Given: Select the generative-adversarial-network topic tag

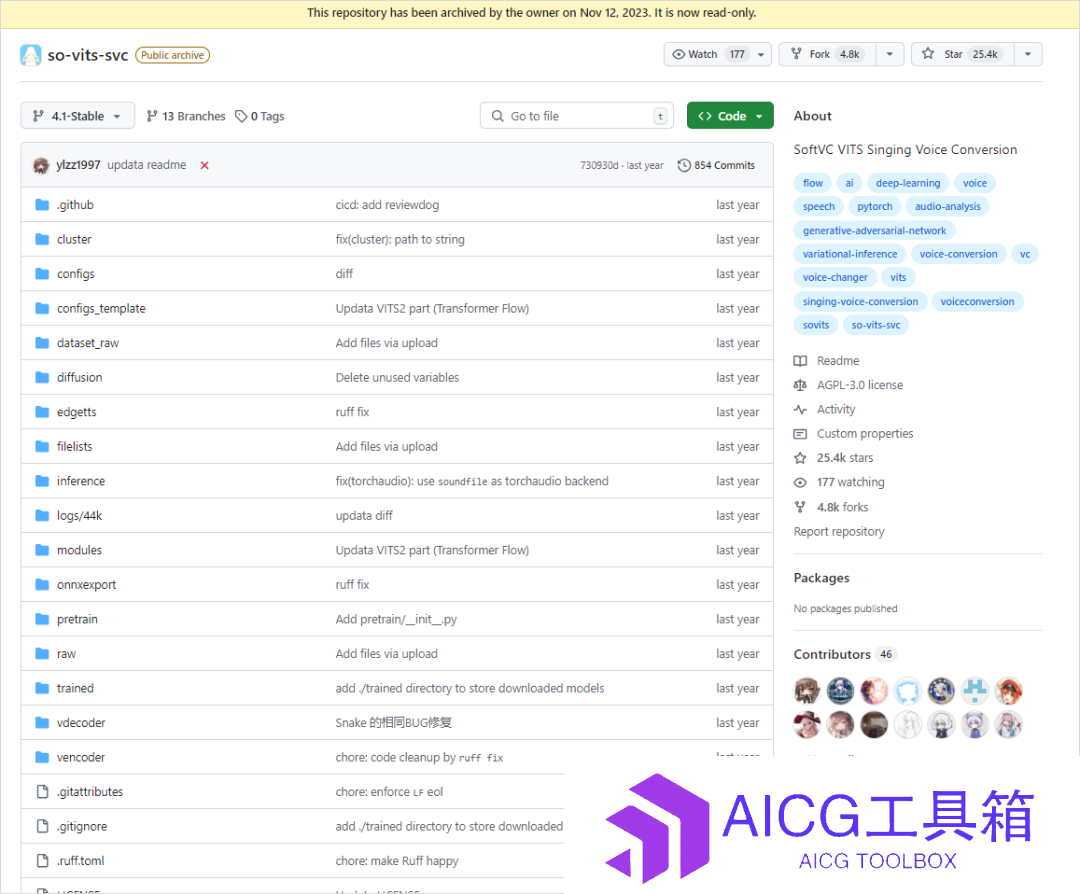Looking at the screenshot, I should [874, 231].
